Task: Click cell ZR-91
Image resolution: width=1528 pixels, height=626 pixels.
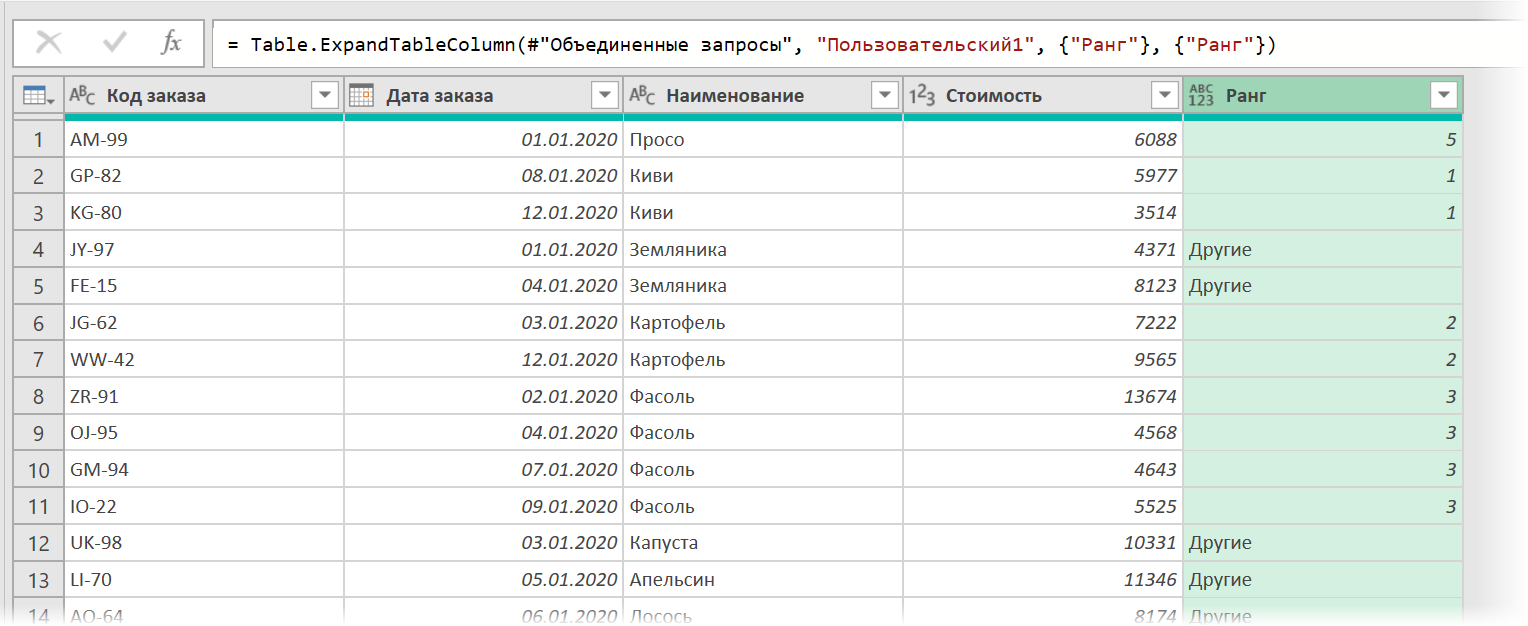Action: (204, 396)
